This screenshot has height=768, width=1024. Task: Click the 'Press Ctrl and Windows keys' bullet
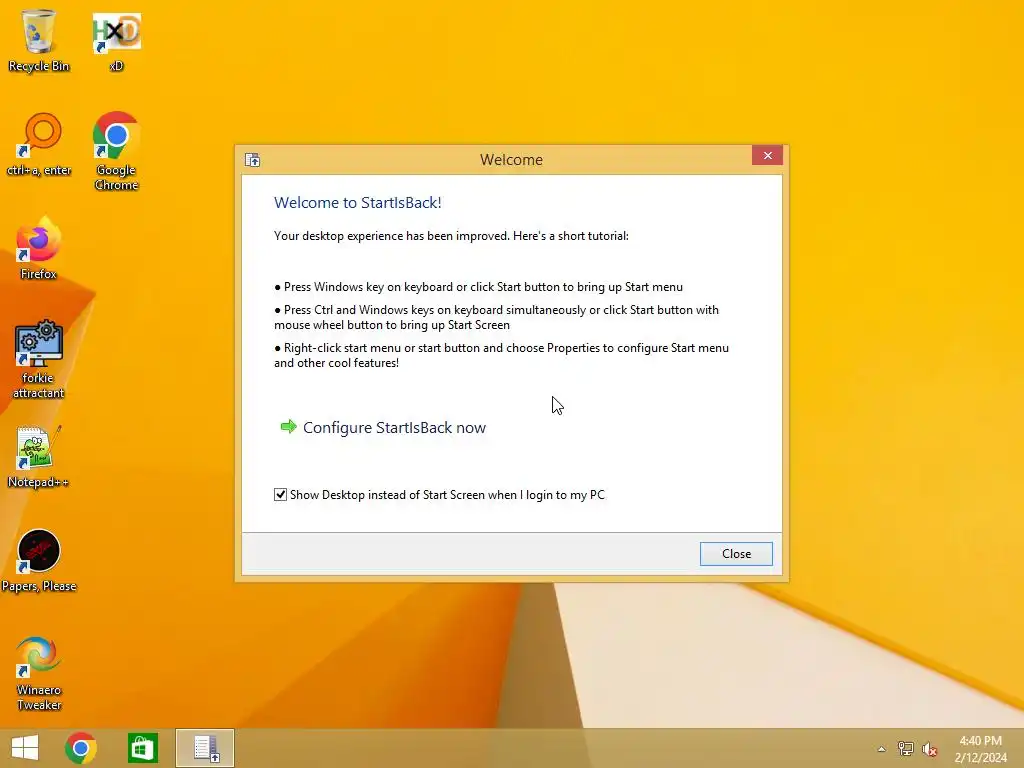click(x=496, y=317)
